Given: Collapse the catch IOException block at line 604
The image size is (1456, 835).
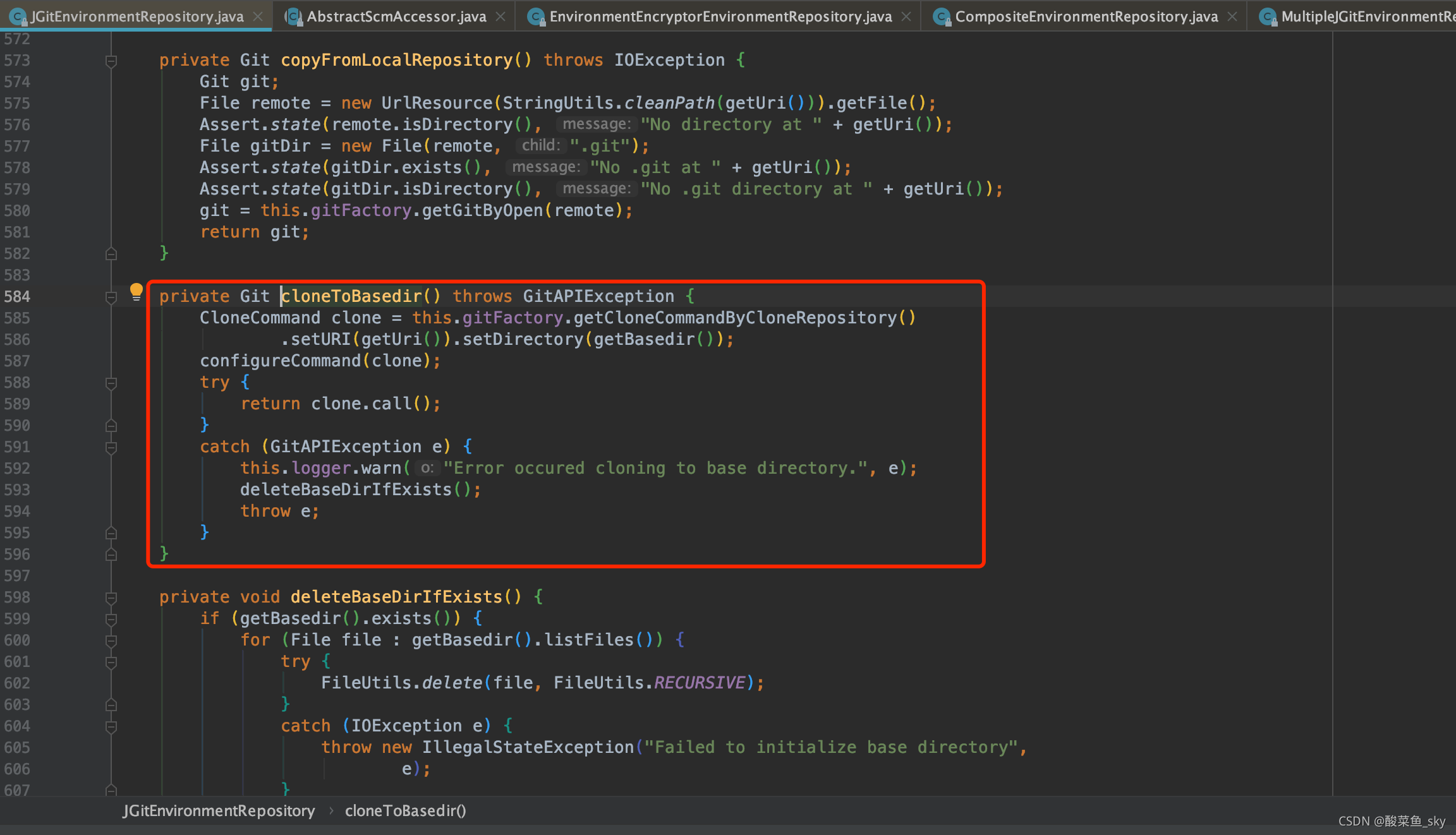Looking at the screenshot, I should point(111,727).
